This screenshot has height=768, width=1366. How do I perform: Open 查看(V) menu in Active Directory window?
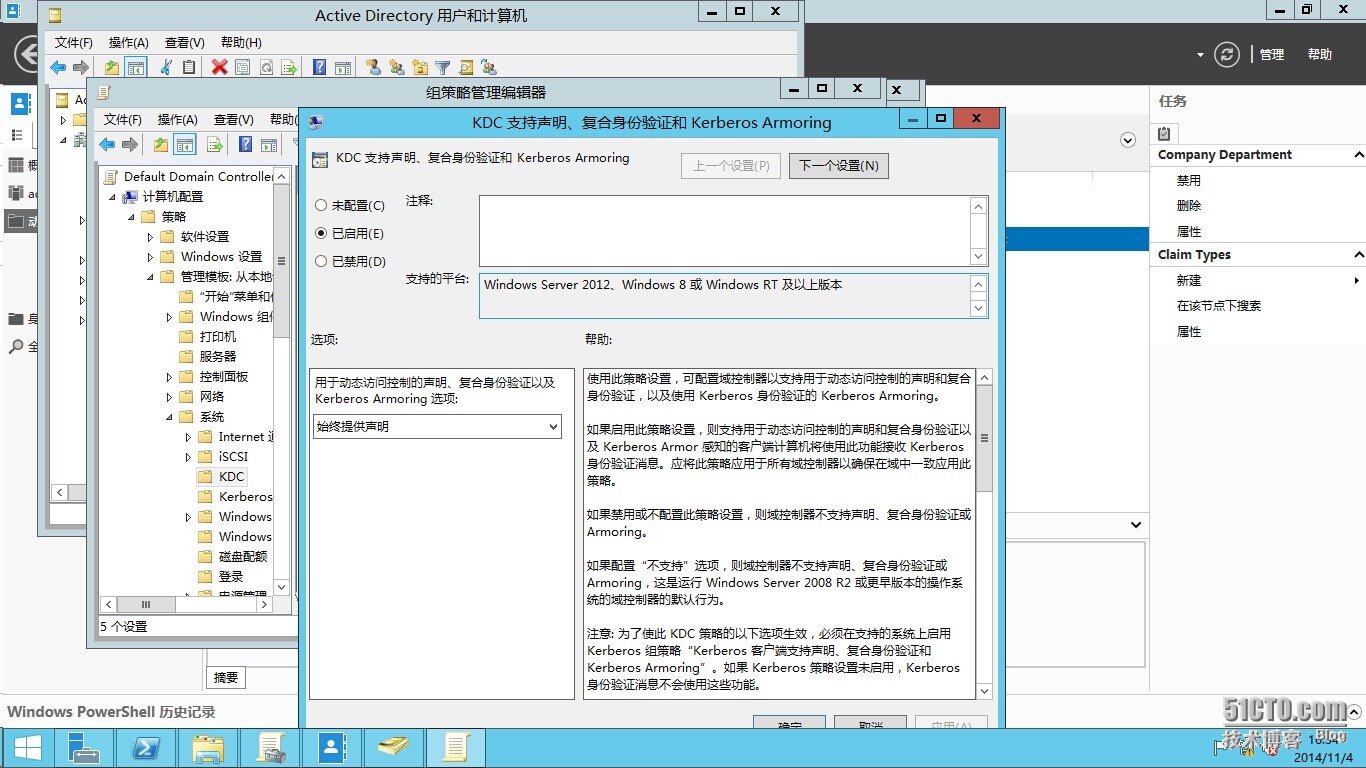coord(185,42)
